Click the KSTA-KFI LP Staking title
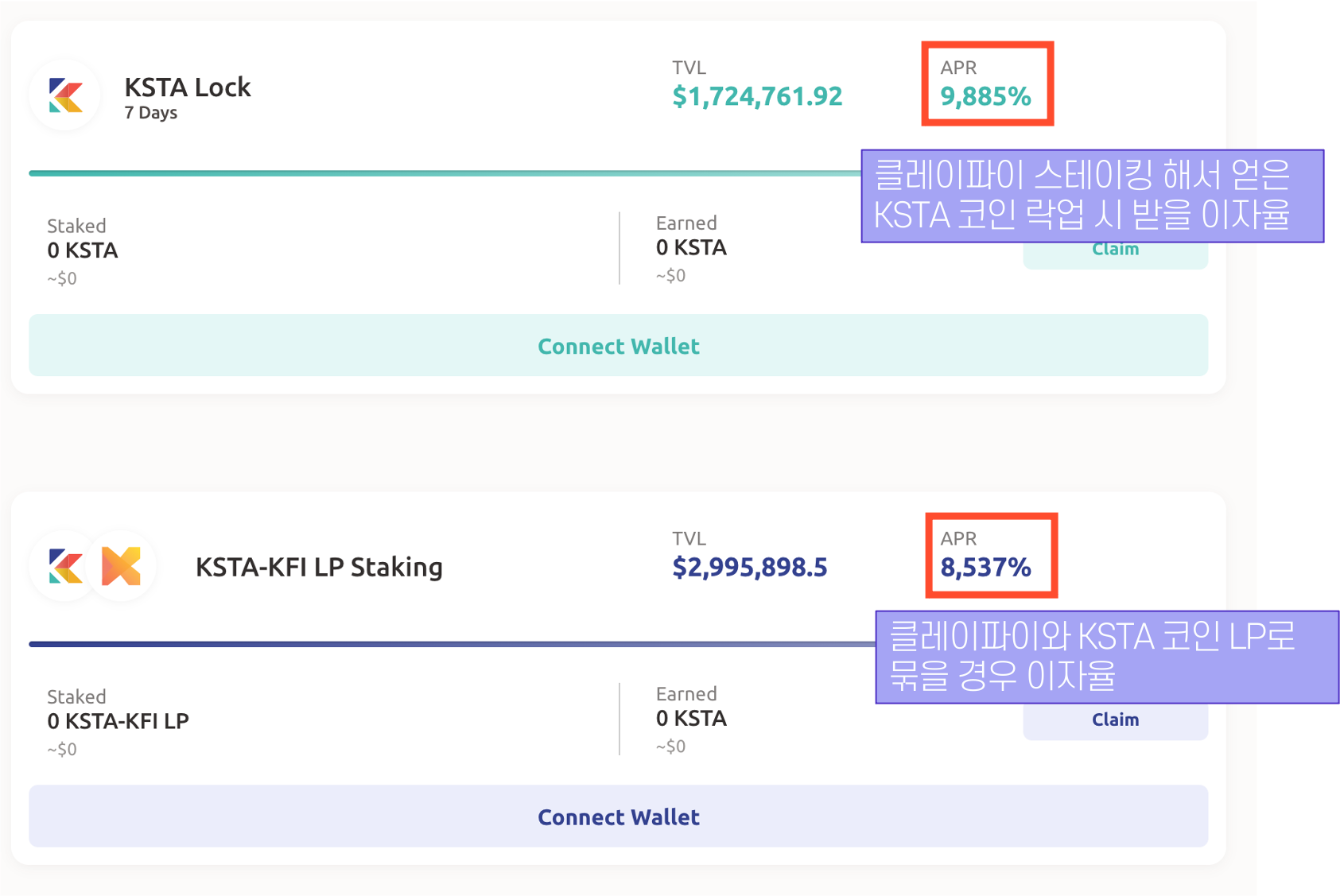 pyautogui.click(x=319, y=567)
